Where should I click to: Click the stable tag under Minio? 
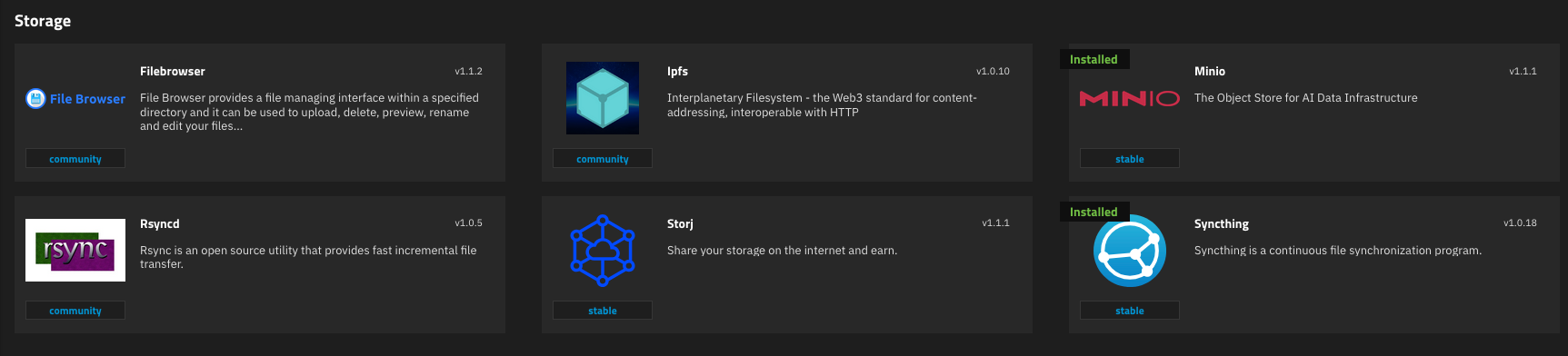1130,159
